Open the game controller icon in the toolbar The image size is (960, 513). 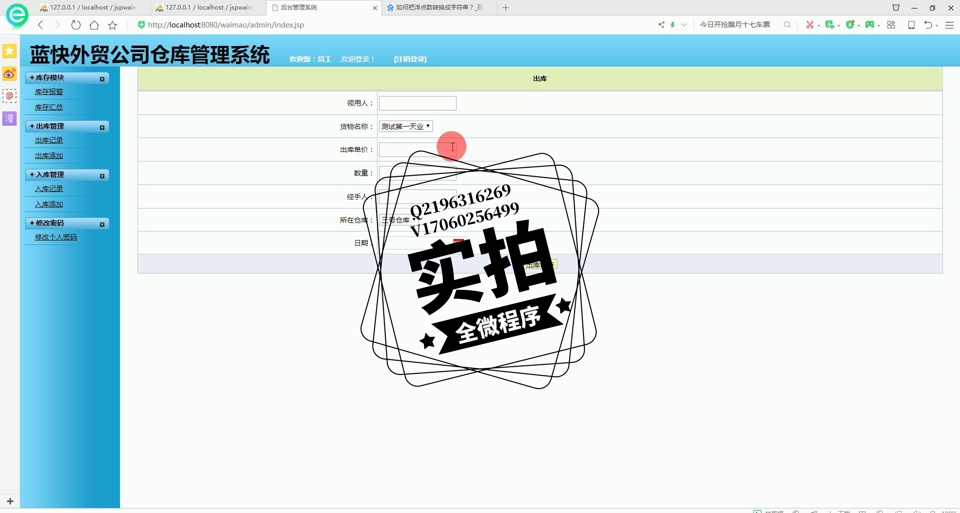pyautogui.click(x=870, y=25)
